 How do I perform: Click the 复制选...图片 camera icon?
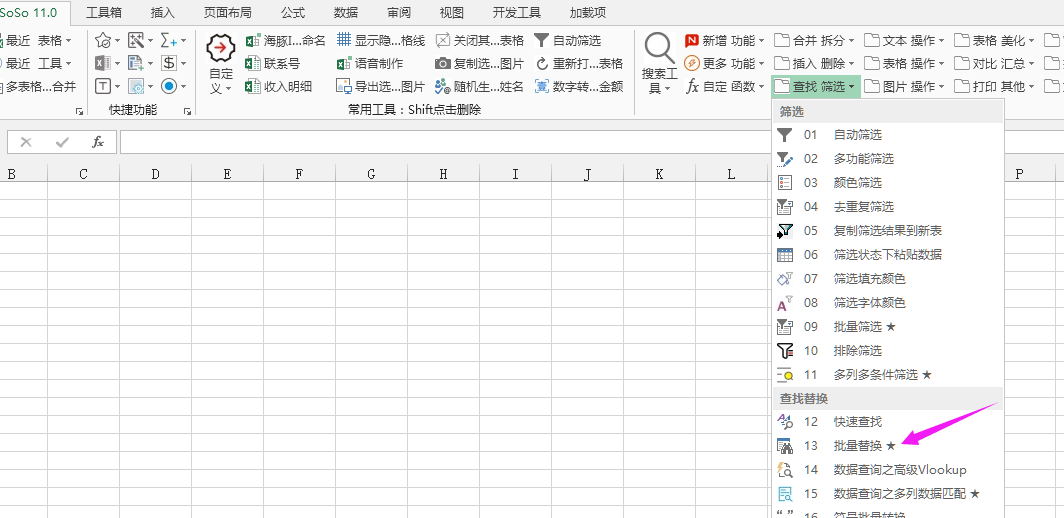pyautogui.click(x=443, y=64)
